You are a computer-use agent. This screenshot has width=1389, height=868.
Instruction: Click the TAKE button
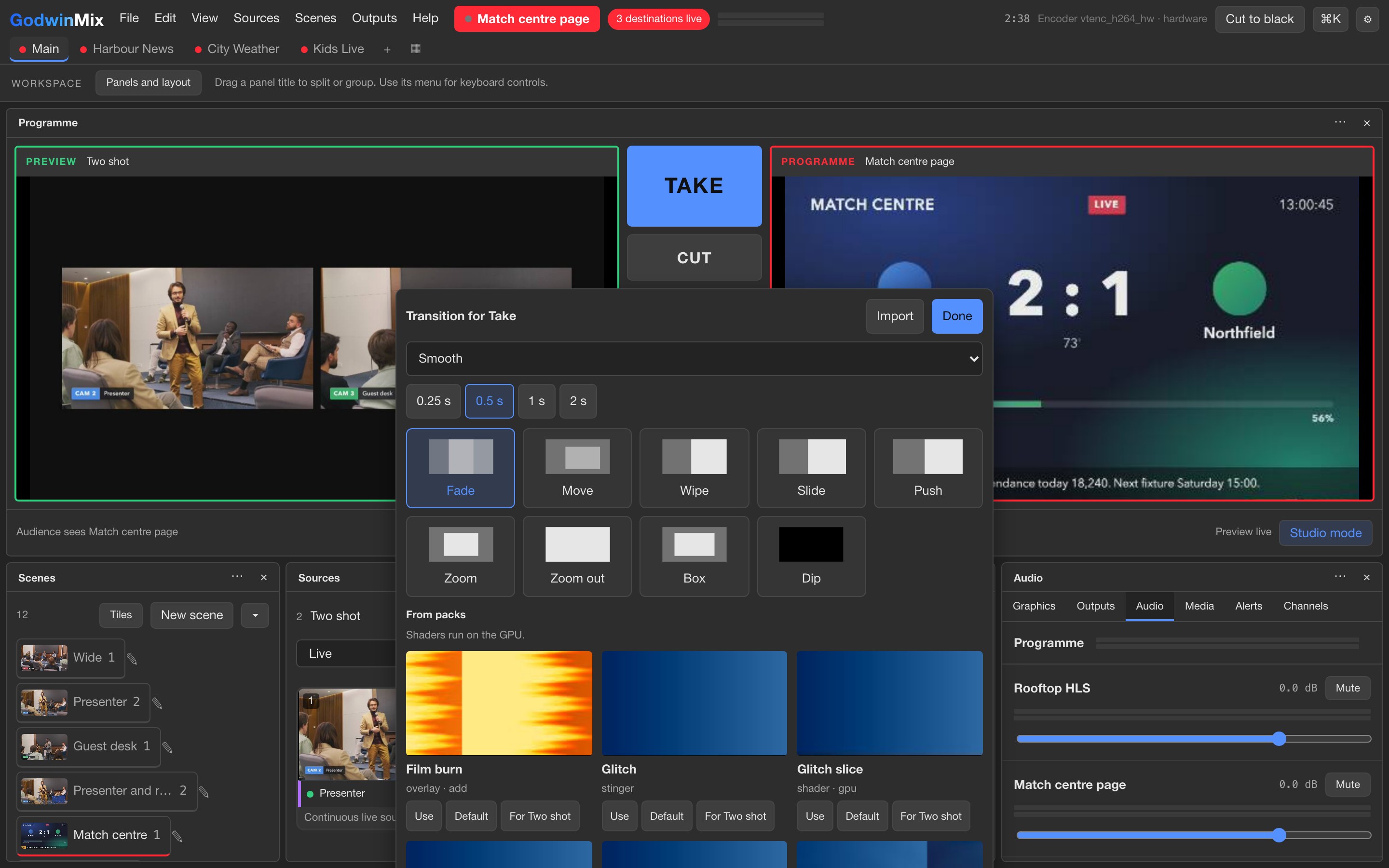click(x=694, y=186)
